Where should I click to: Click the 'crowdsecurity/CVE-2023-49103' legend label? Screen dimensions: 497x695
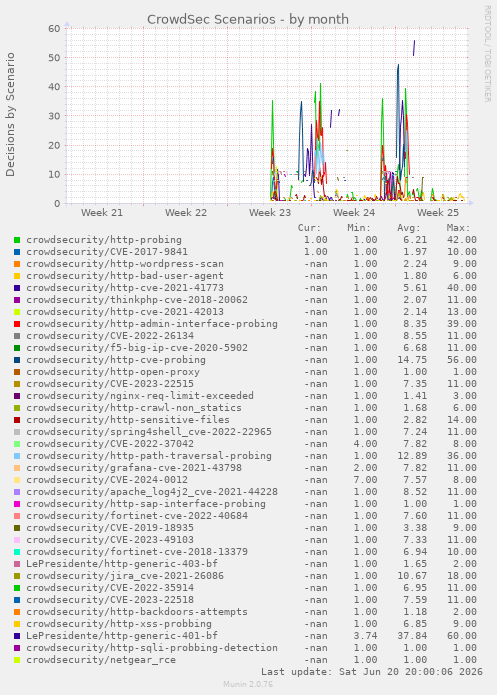tap(110, 540)
